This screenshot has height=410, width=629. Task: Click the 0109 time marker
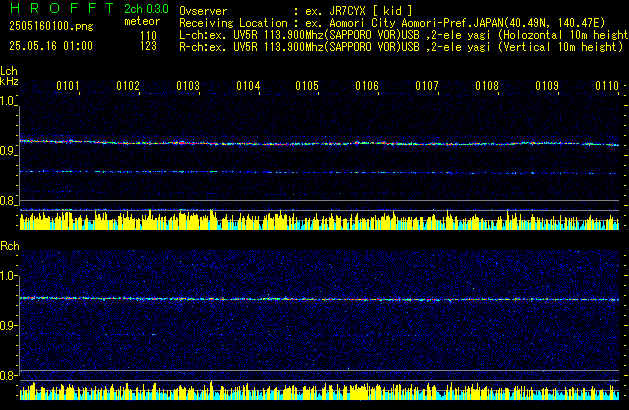click(547, 86)
